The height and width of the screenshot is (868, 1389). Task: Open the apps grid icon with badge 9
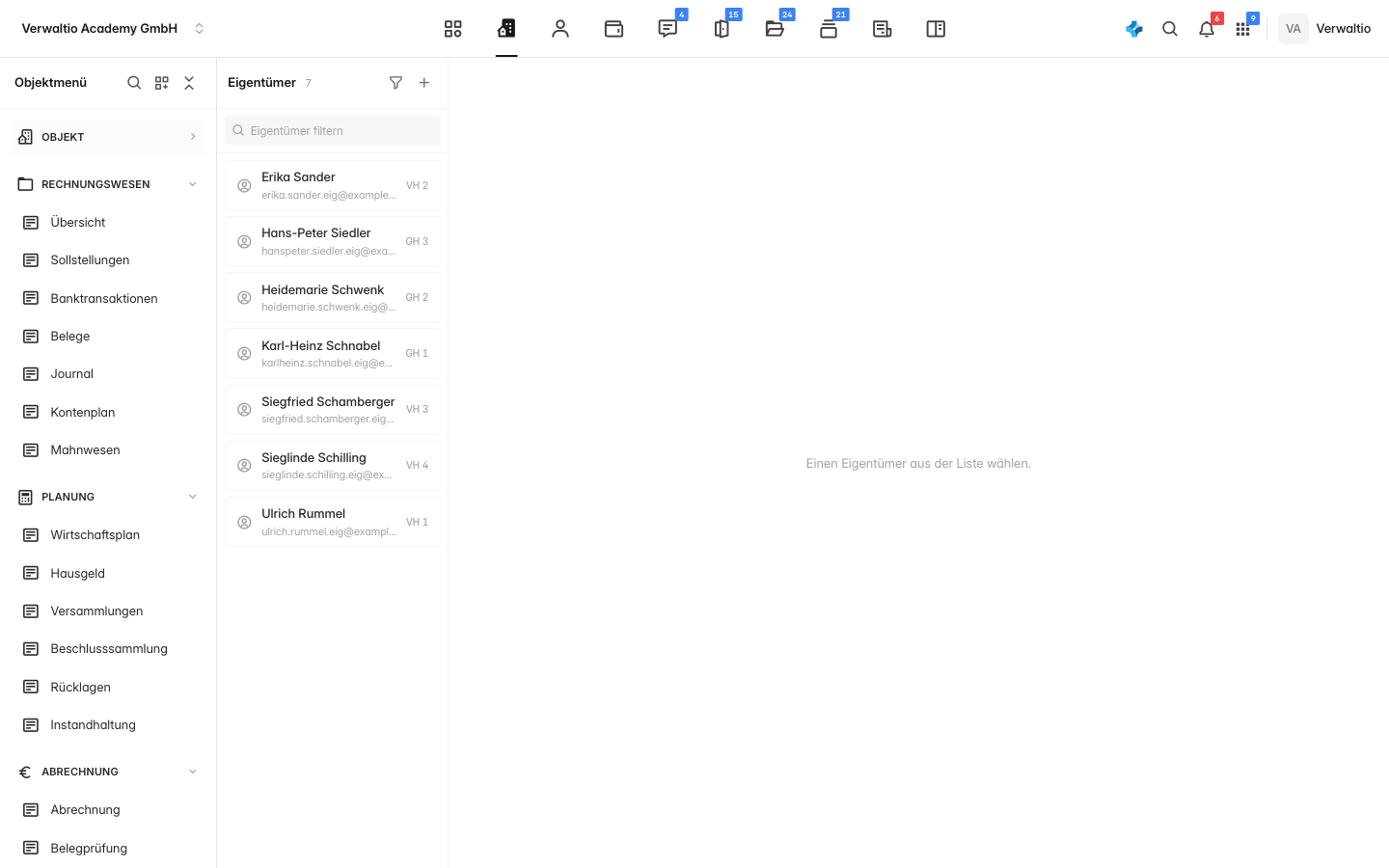(1242, 29)
